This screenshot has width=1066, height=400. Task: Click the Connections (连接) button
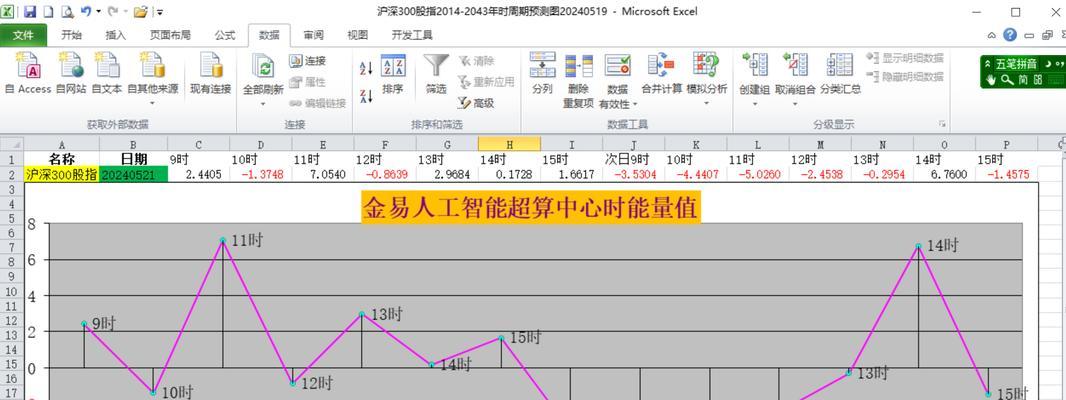307,61
